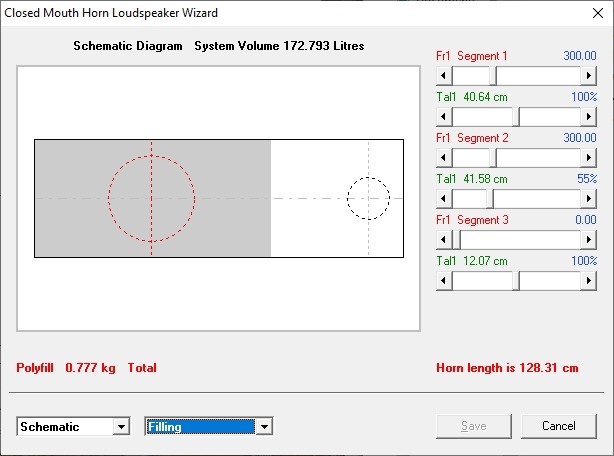Click the Save button
The image size is (614, 456).
point(474,426)
